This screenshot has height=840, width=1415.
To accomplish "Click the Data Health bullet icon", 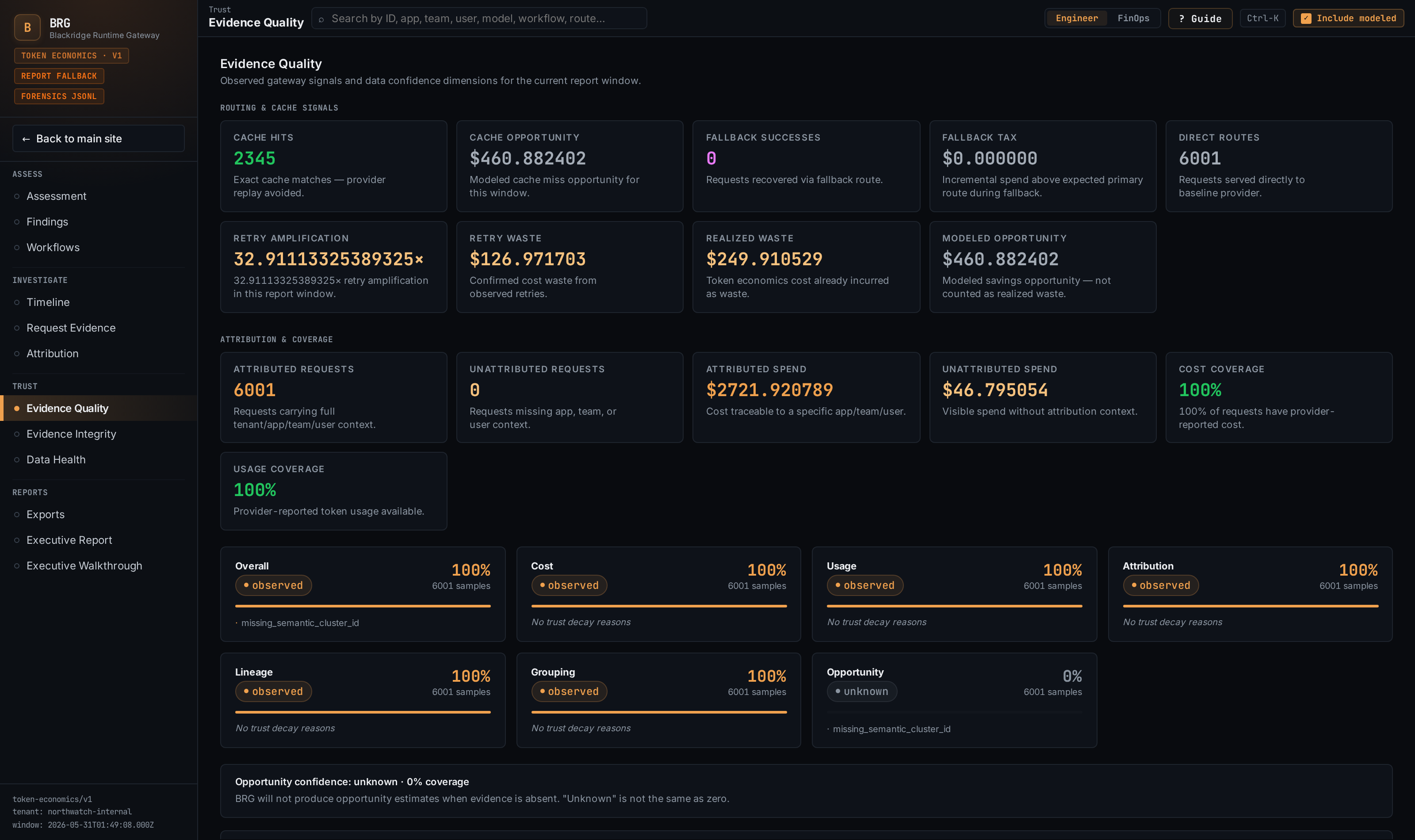I will click(x=17, y=460).
